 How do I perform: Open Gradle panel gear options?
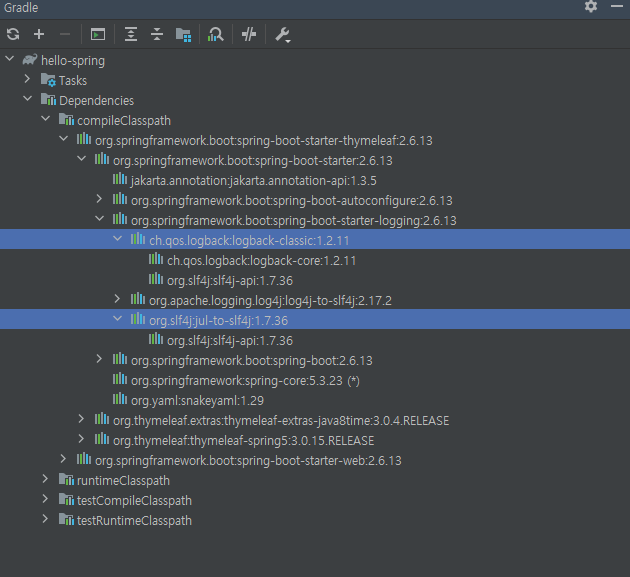click(591, 6)
